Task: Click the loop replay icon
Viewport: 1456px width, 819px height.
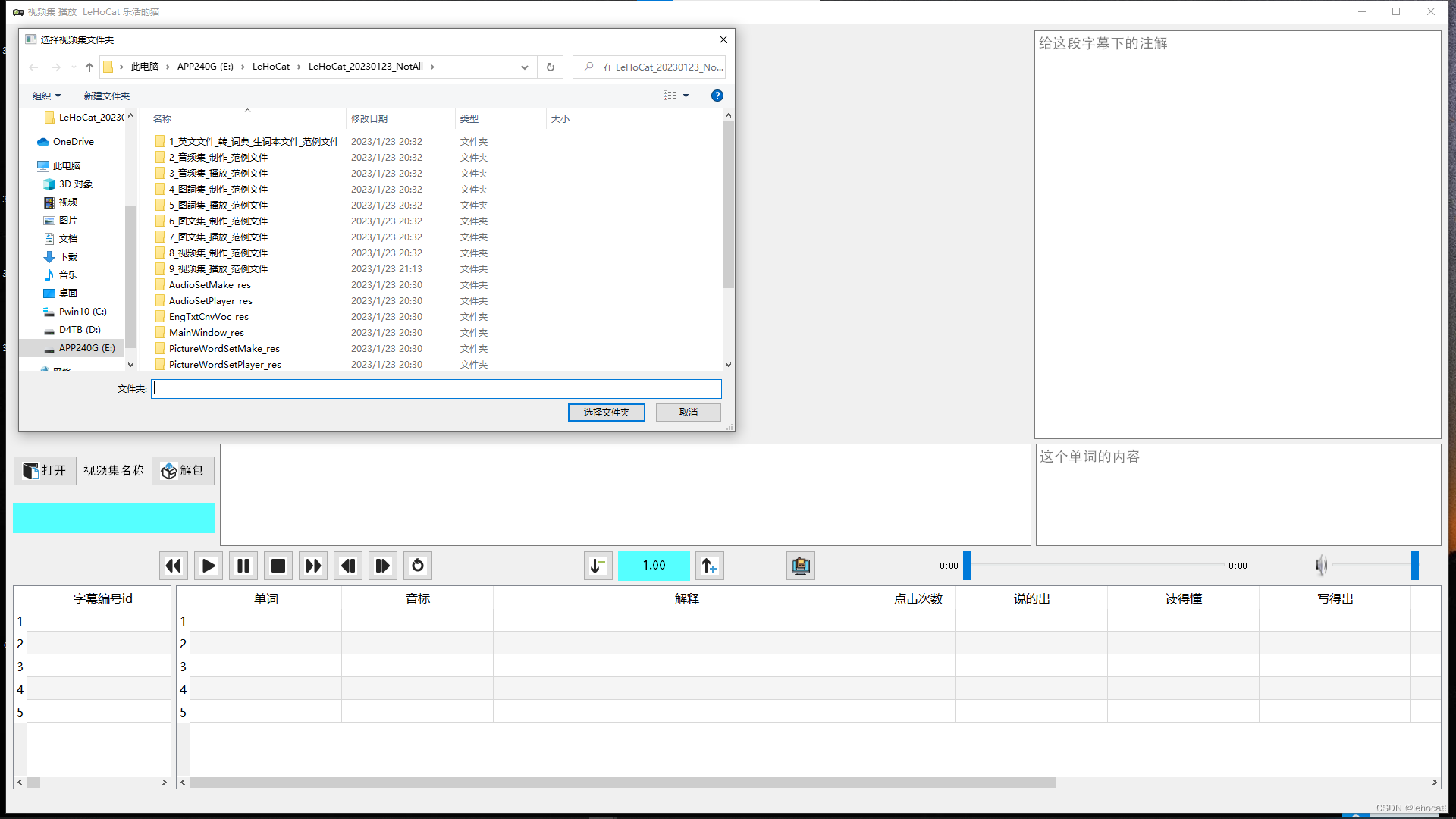Action: pyautogui.click(x=417, y=566)
